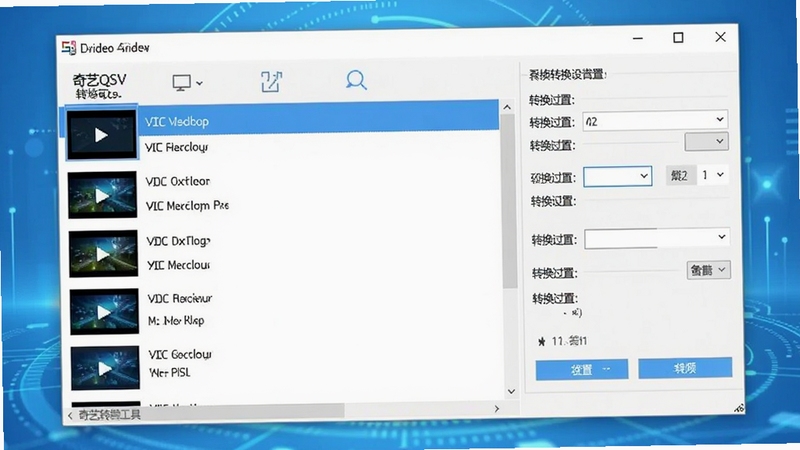Image resolution: width=800 pixels, height=450 pixels.
Task: Open the small gray dropdown below A2
Action: pos(706,142)
